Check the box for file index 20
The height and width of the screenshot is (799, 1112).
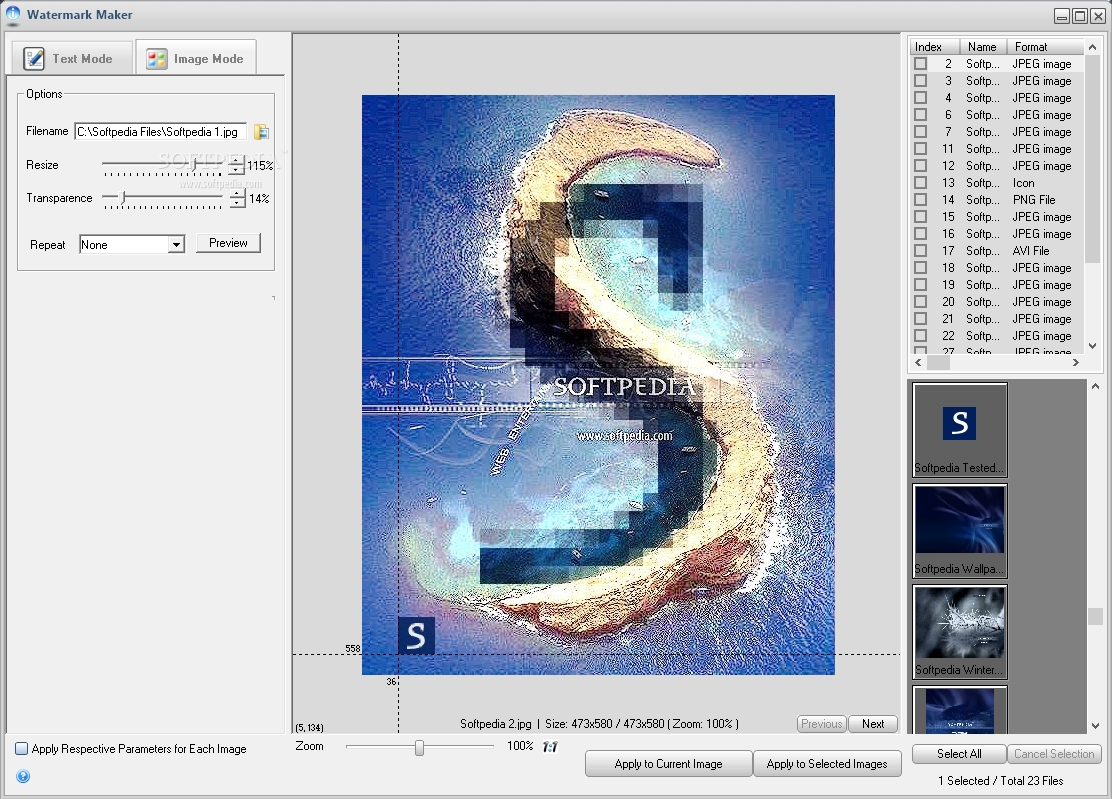[x=921, y=302]
